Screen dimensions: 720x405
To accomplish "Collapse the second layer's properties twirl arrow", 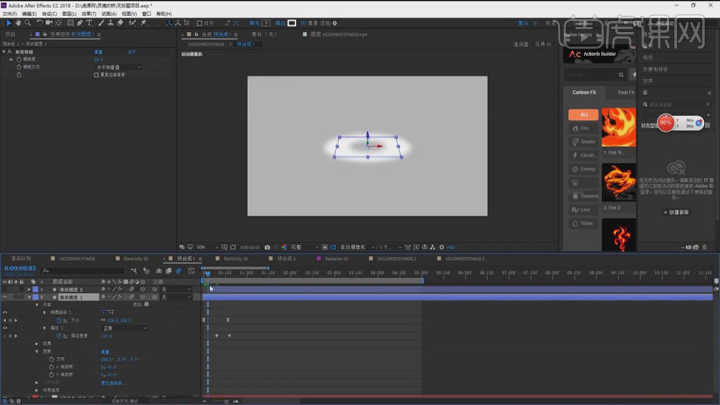I will click(28, 297).
